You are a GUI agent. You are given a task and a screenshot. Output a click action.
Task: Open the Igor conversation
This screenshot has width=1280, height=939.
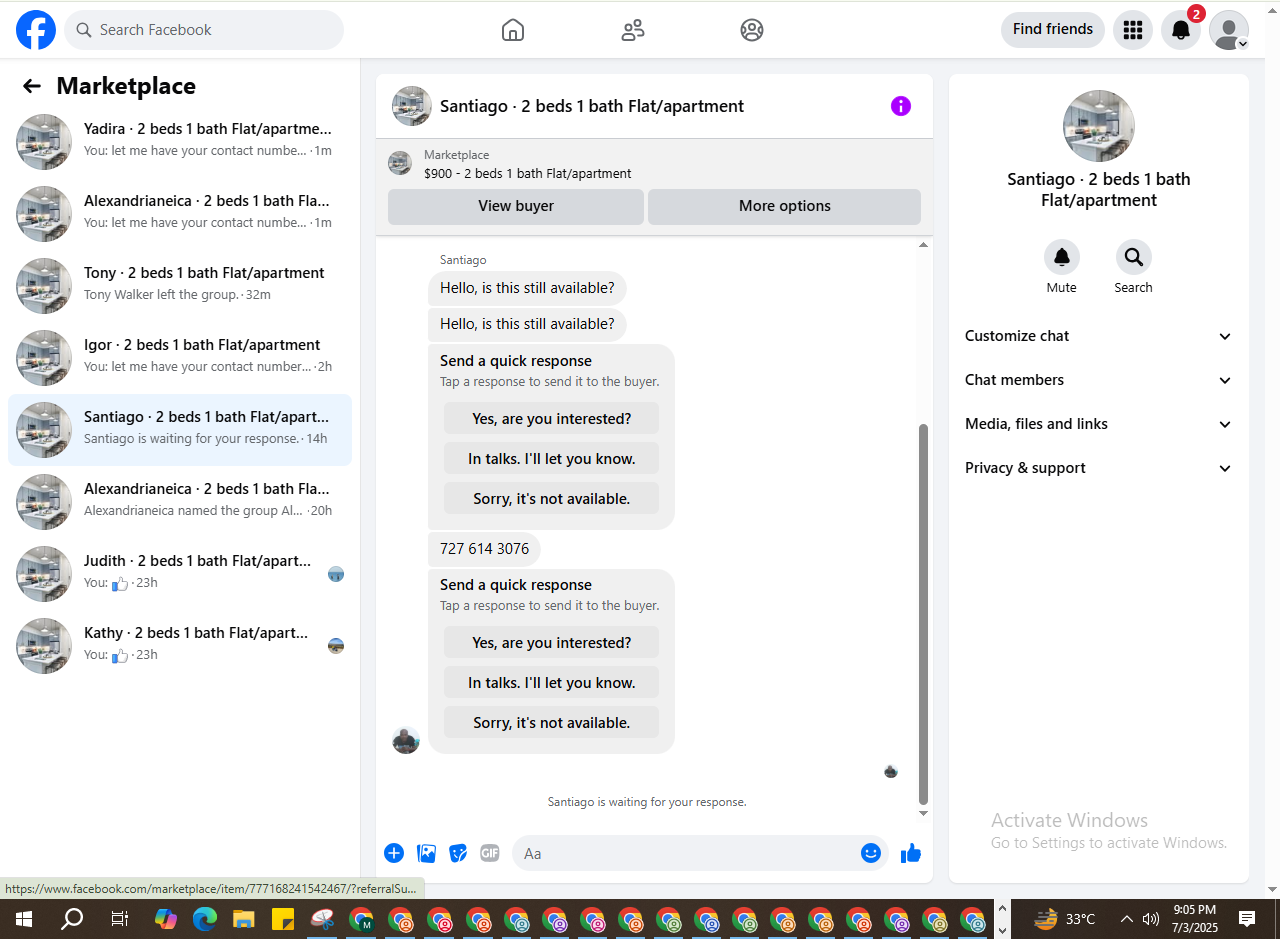pos(180,358)
